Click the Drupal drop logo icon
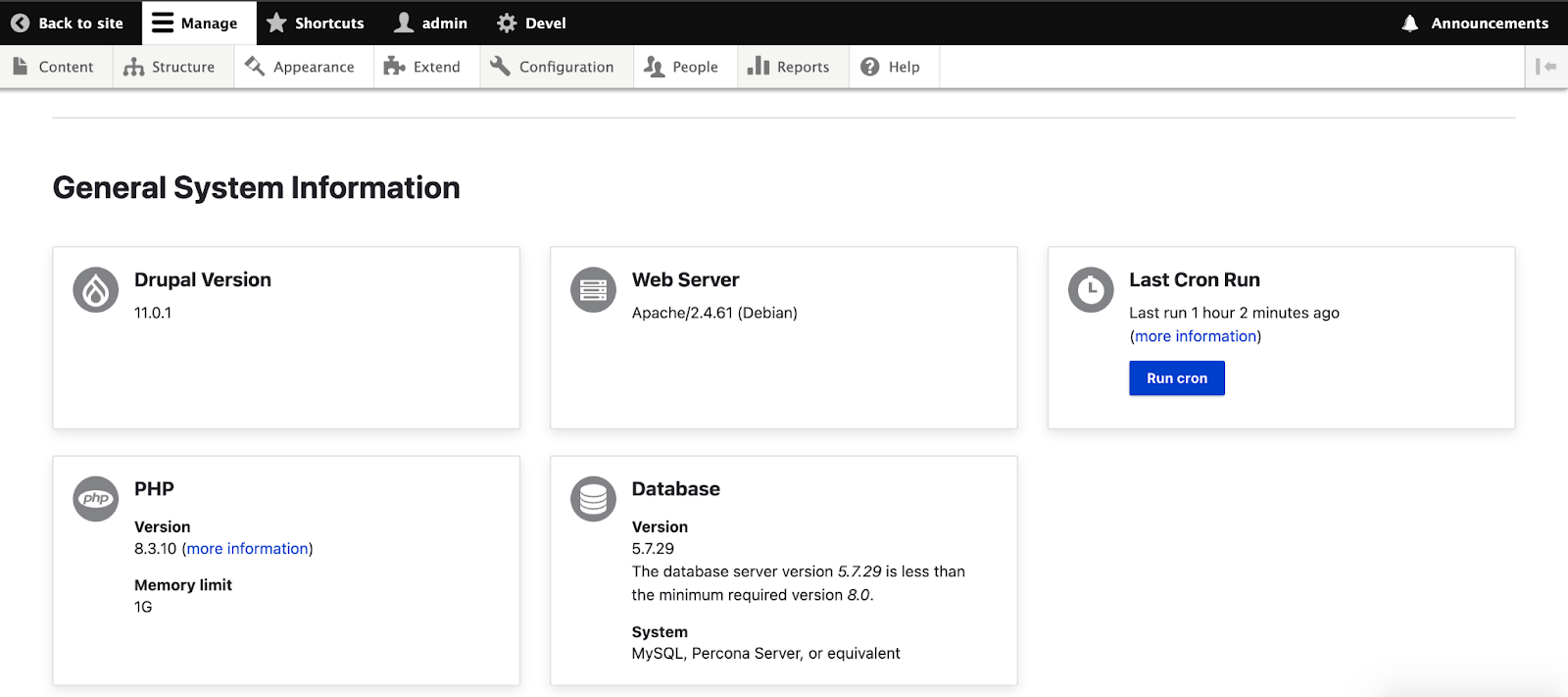The height and width of the screenshot is (697, 1568). 96,289
